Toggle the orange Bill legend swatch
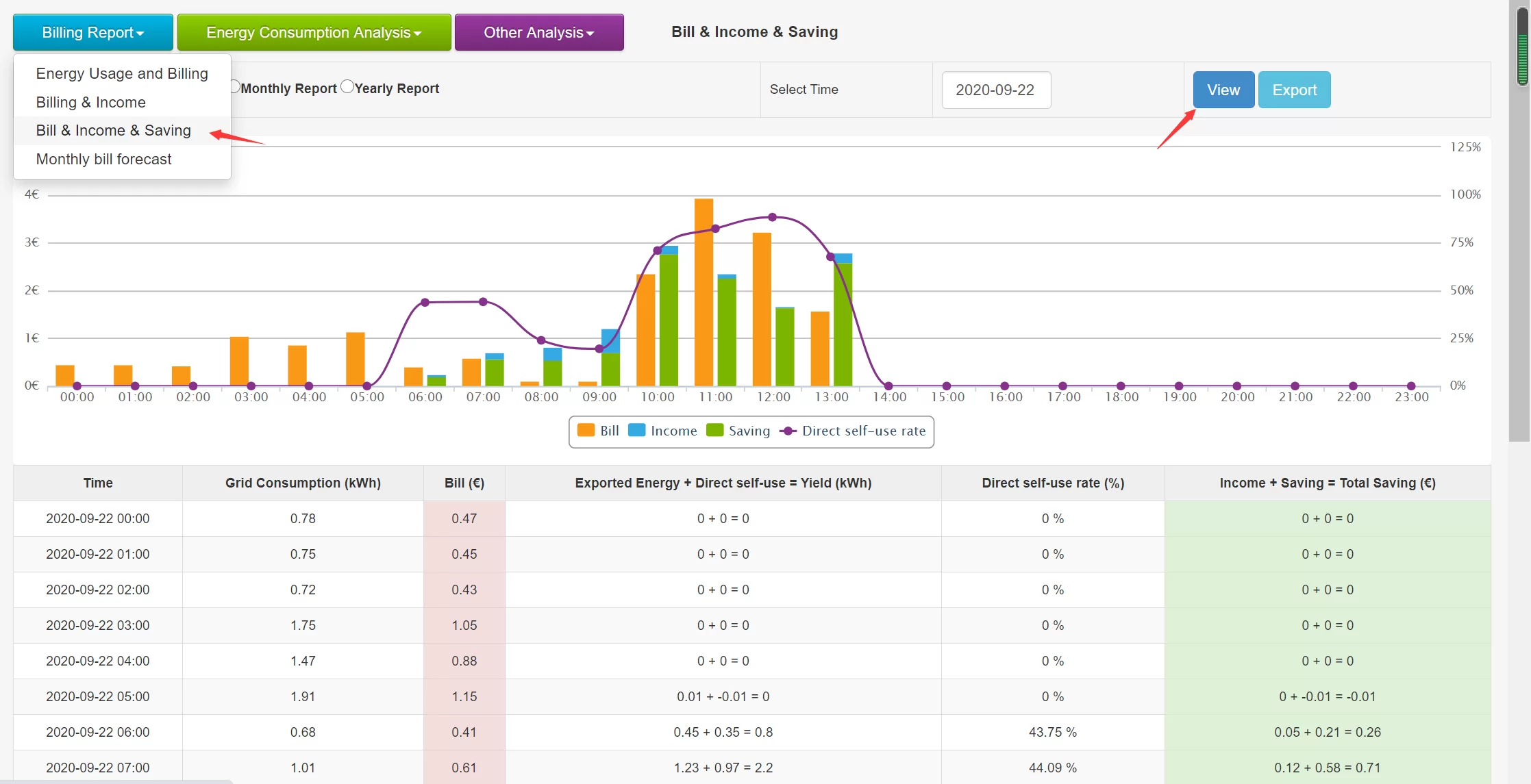 click(586, 430)
